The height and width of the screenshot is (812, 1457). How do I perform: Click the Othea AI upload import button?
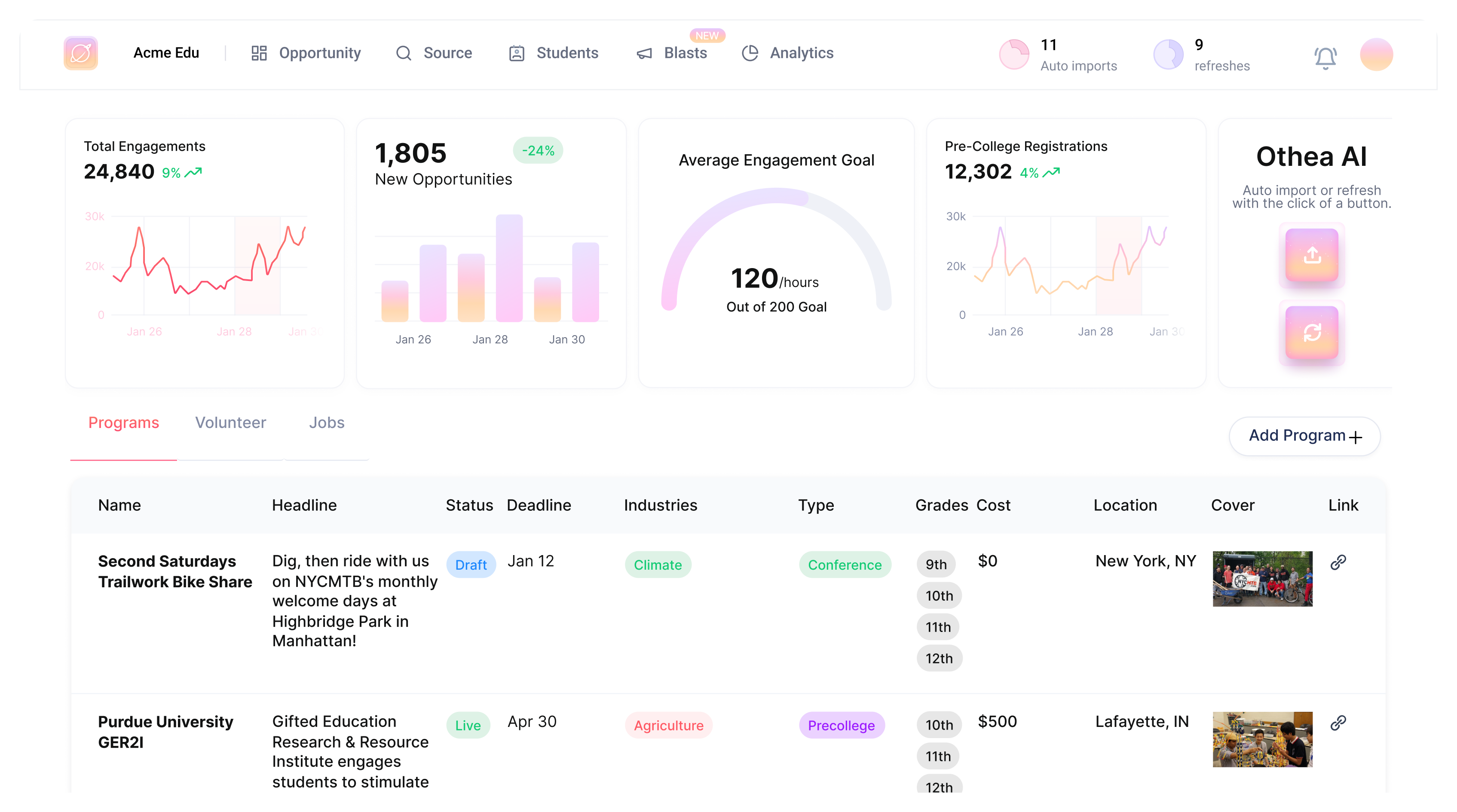click(1312, 255)
